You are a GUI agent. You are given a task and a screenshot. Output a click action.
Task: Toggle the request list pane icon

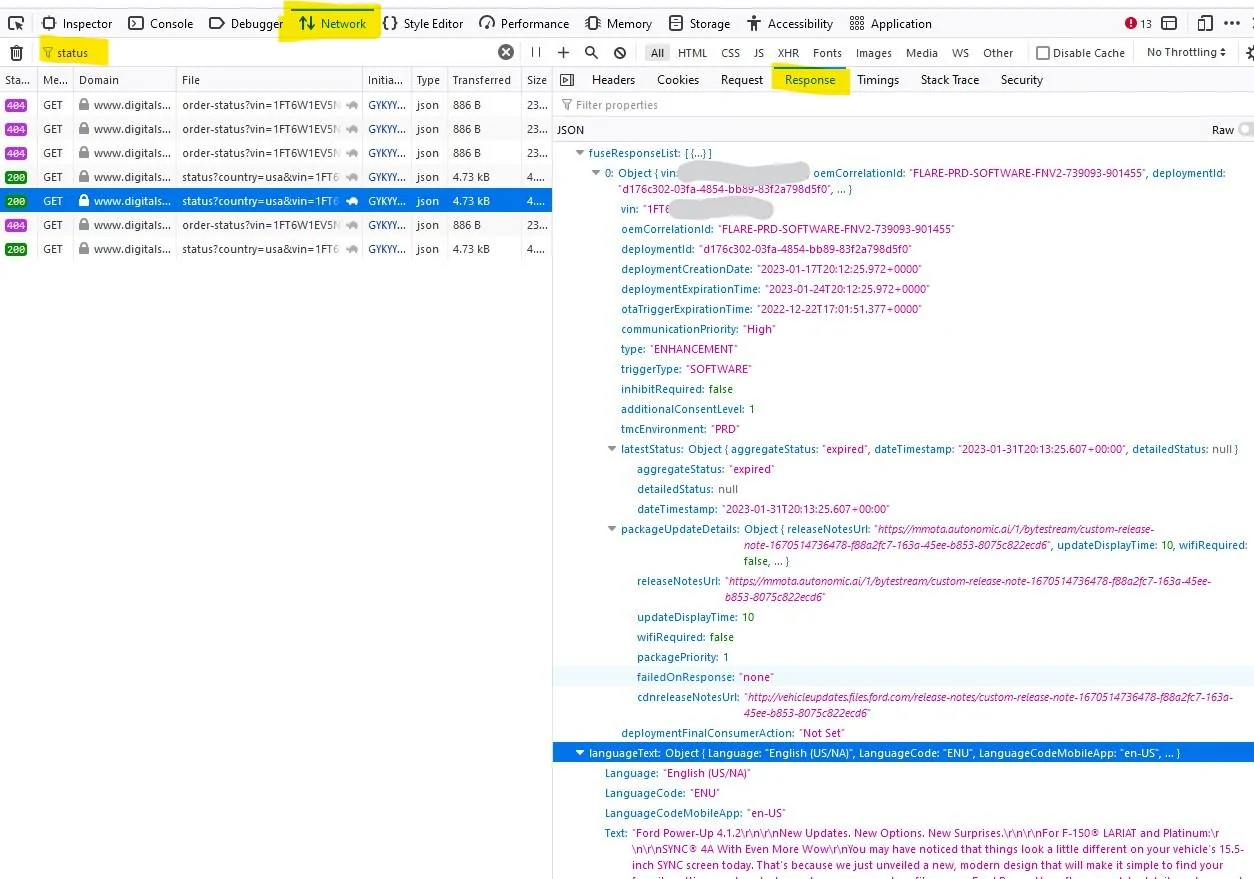(x=567, y=80)
